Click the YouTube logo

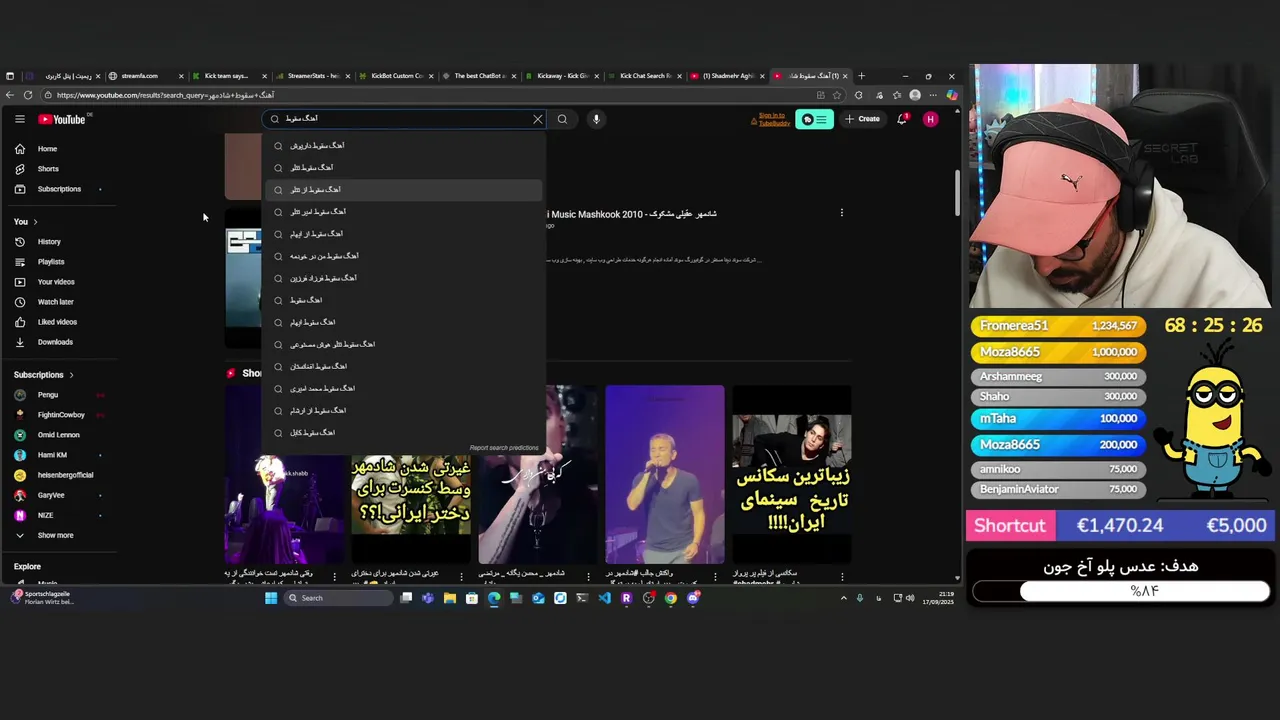click(62, 119)
